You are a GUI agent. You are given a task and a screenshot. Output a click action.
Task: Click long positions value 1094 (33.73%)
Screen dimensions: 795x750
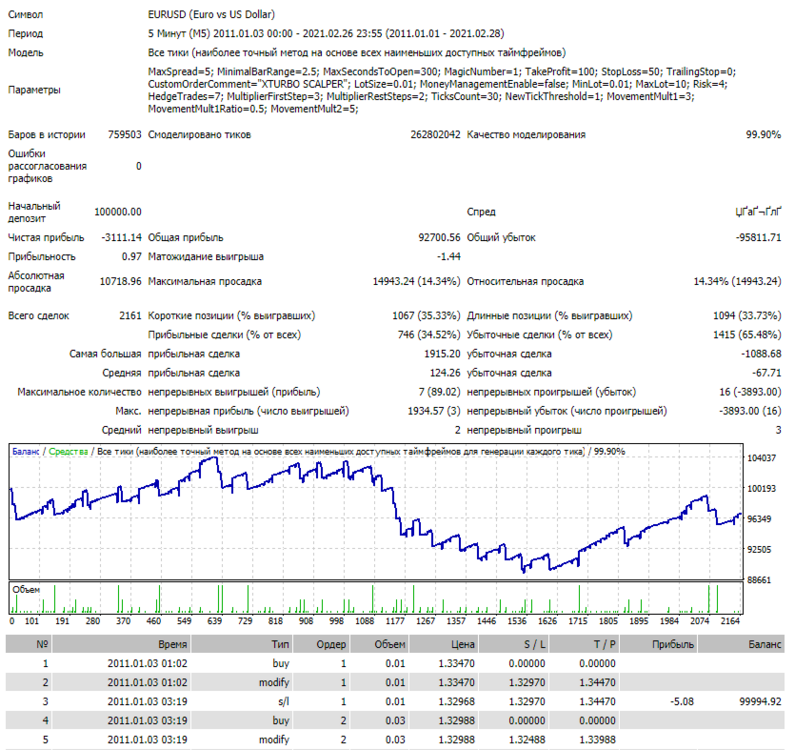tap(747, 315)
